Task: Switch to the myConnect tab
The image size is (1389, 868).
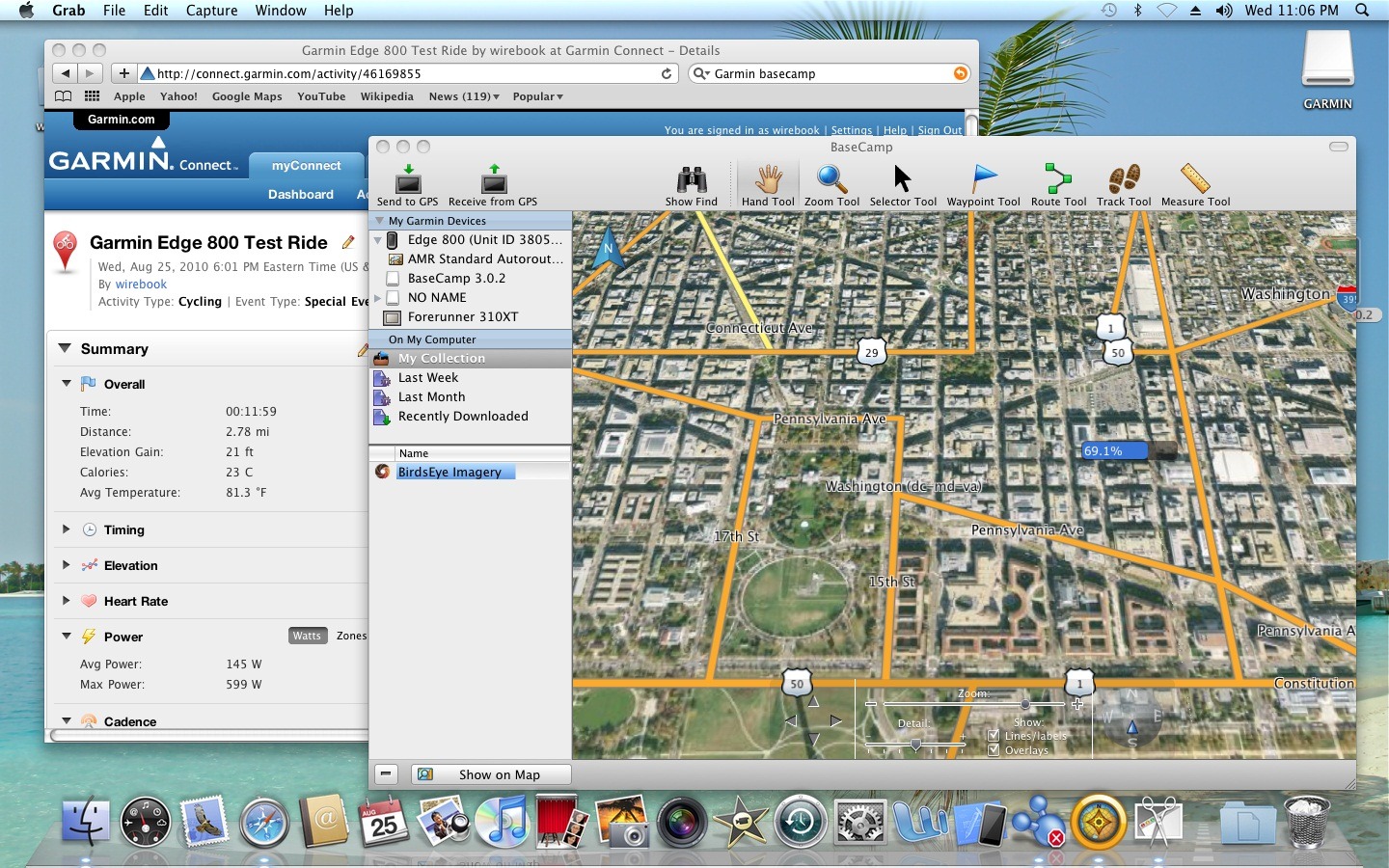Action: tap(306, 166)
